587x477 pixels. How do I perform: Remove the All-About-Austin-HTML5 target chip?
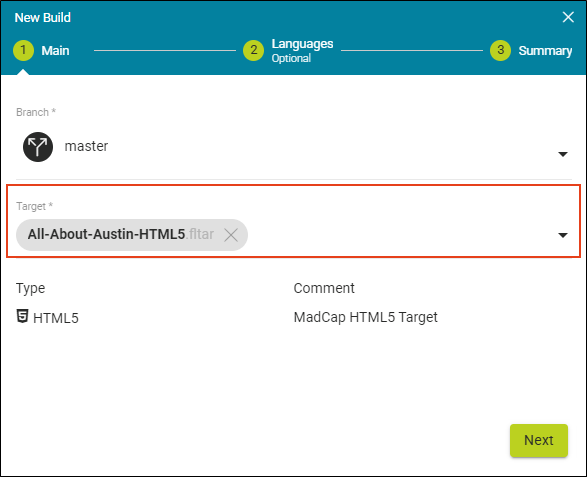click(x=231, y=235)
